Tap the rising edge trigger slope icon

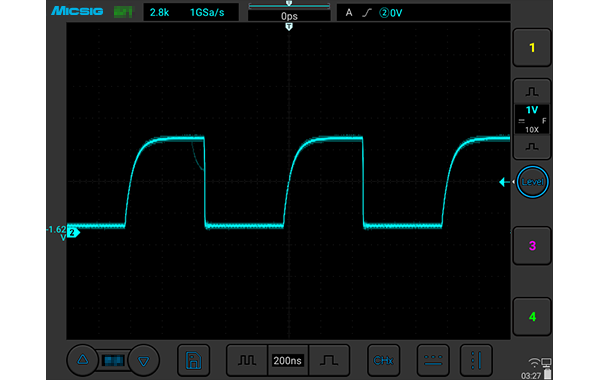click(367, 13)
